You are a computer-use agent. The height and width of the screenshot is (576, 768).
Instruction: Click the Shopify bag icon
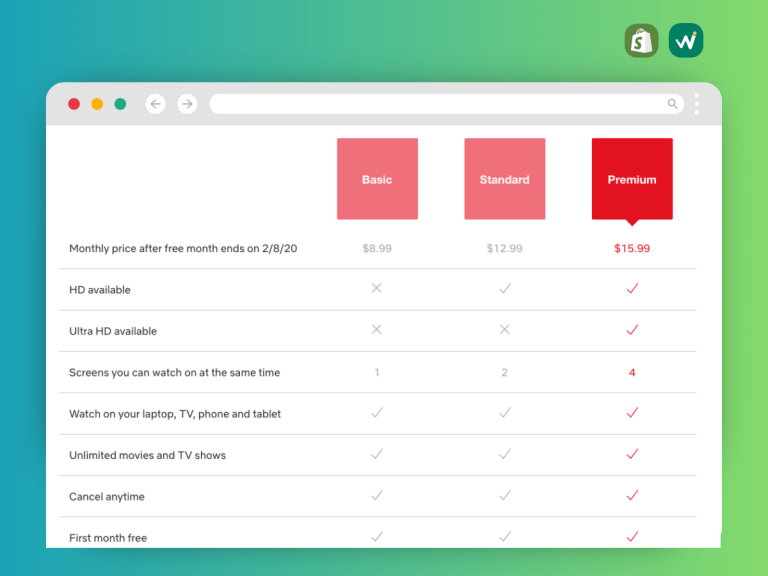coord(642,41)
